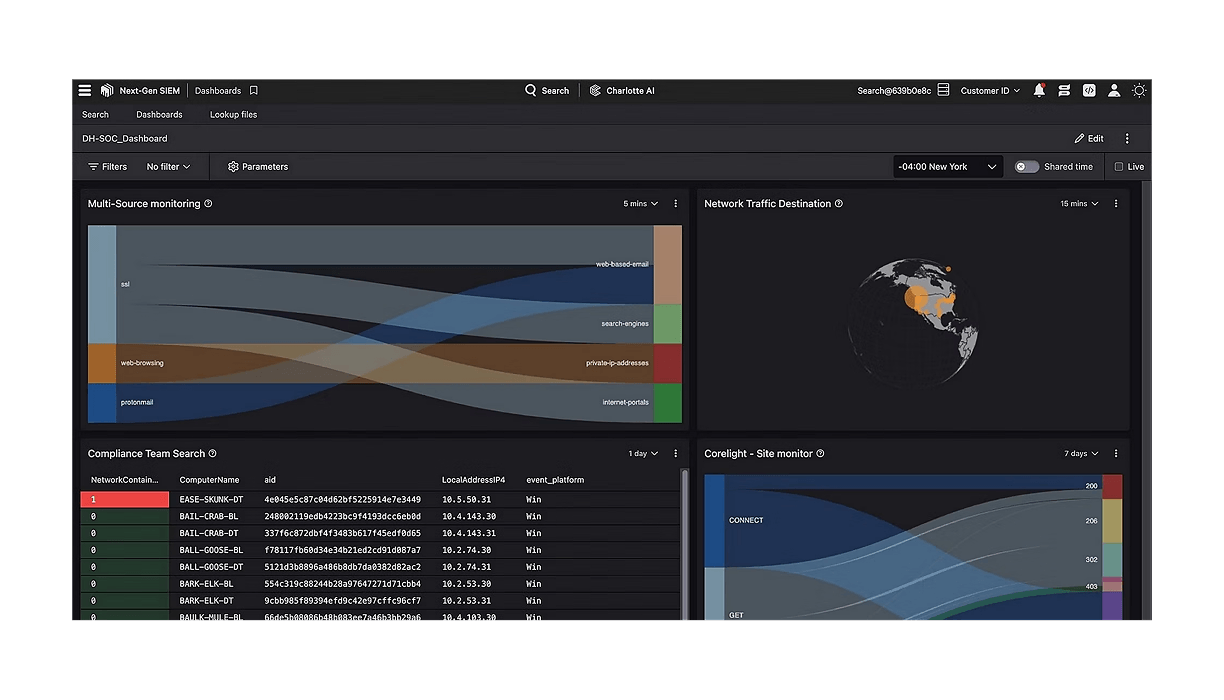Open the user profile icon

pyautogui.click(x=1114, y=90)
